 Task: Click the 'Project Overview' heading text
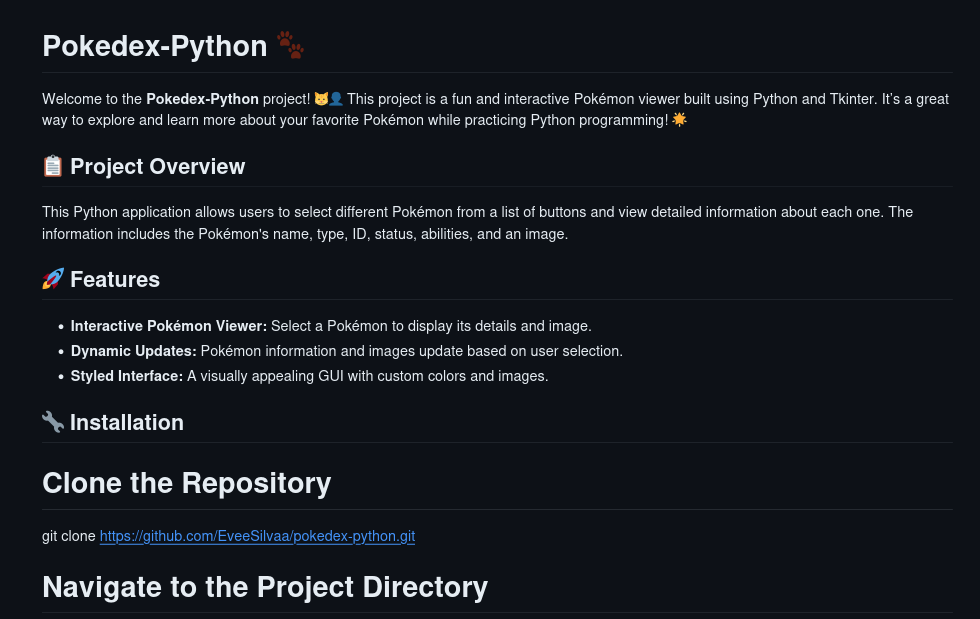(x=158, y=166)
